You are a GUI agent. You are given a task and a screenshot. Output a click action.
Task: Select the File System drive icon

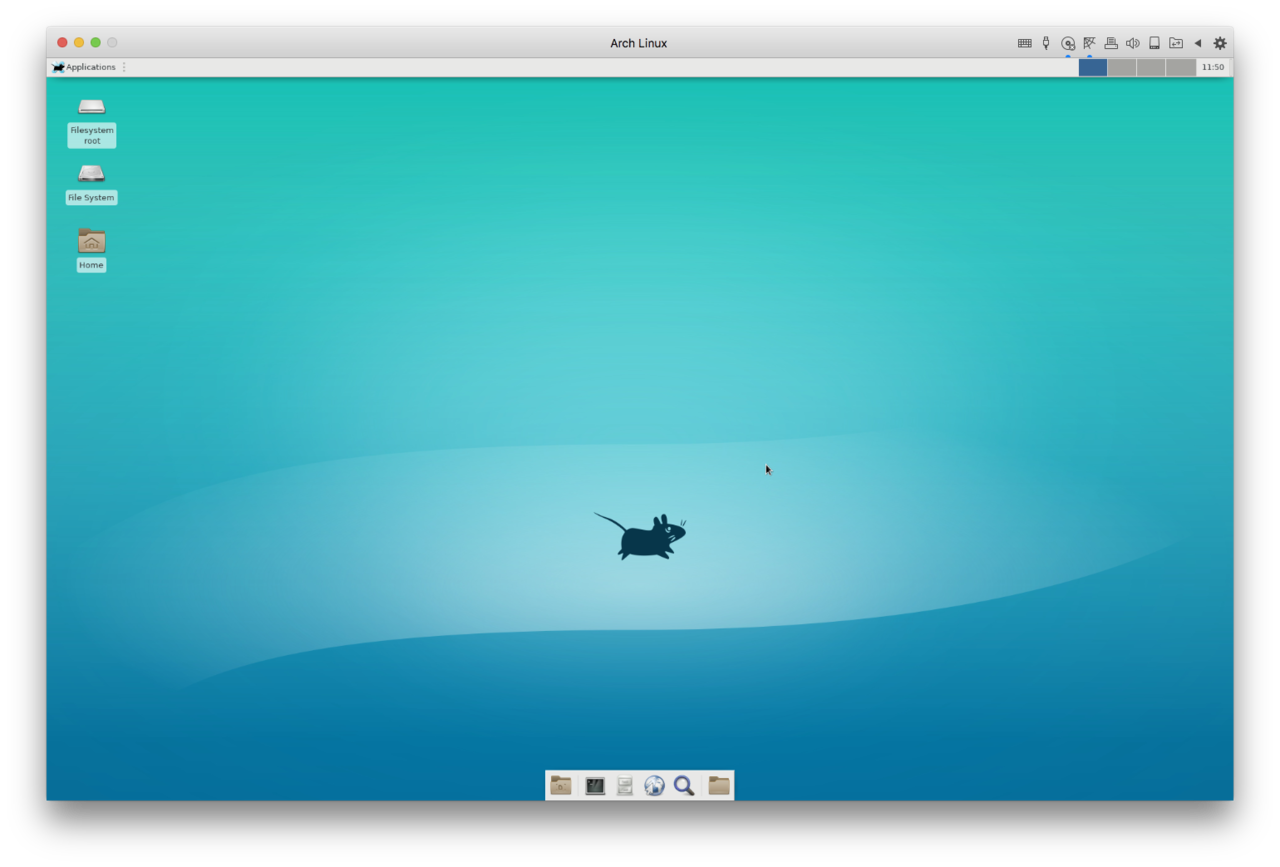92,174
